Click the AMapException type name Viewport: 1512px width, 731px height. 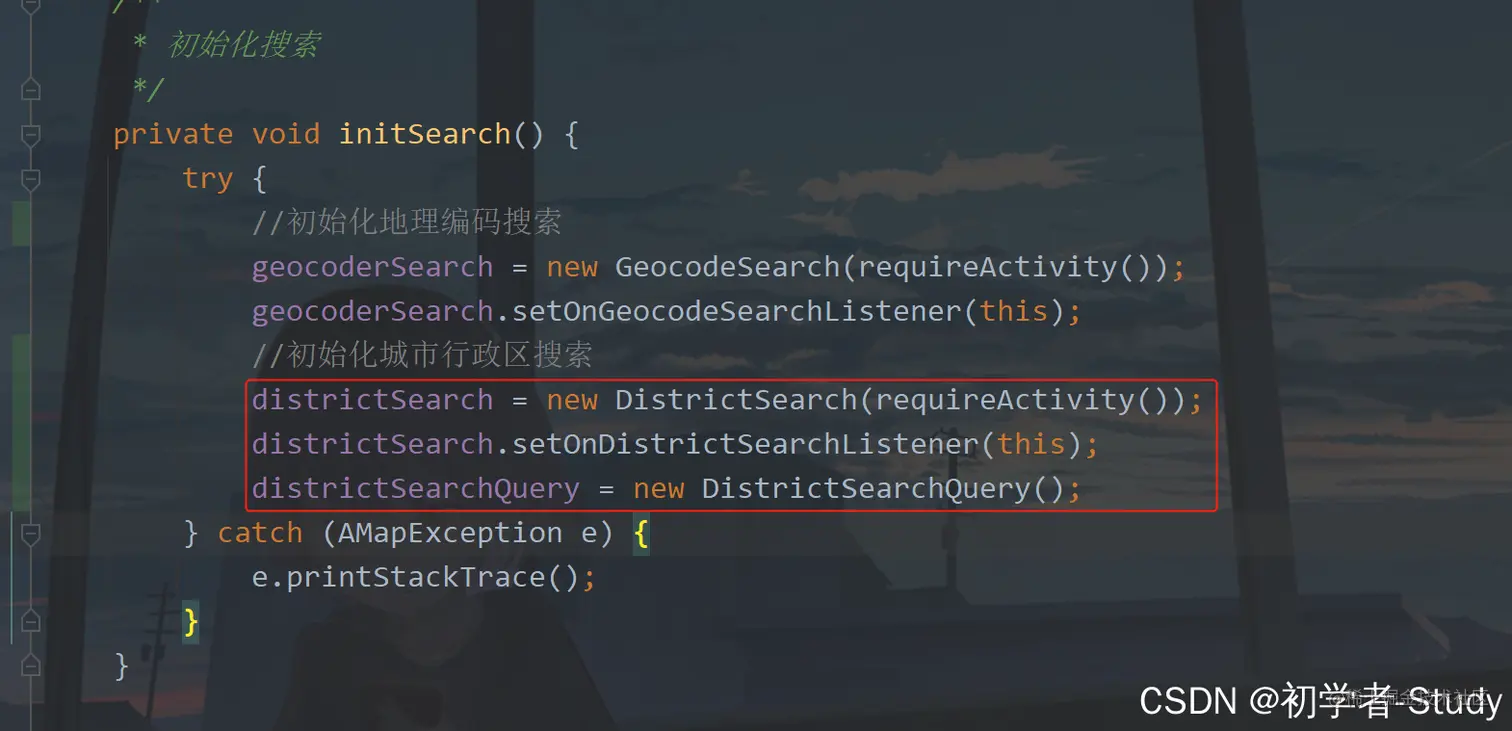tap(450, 533)
